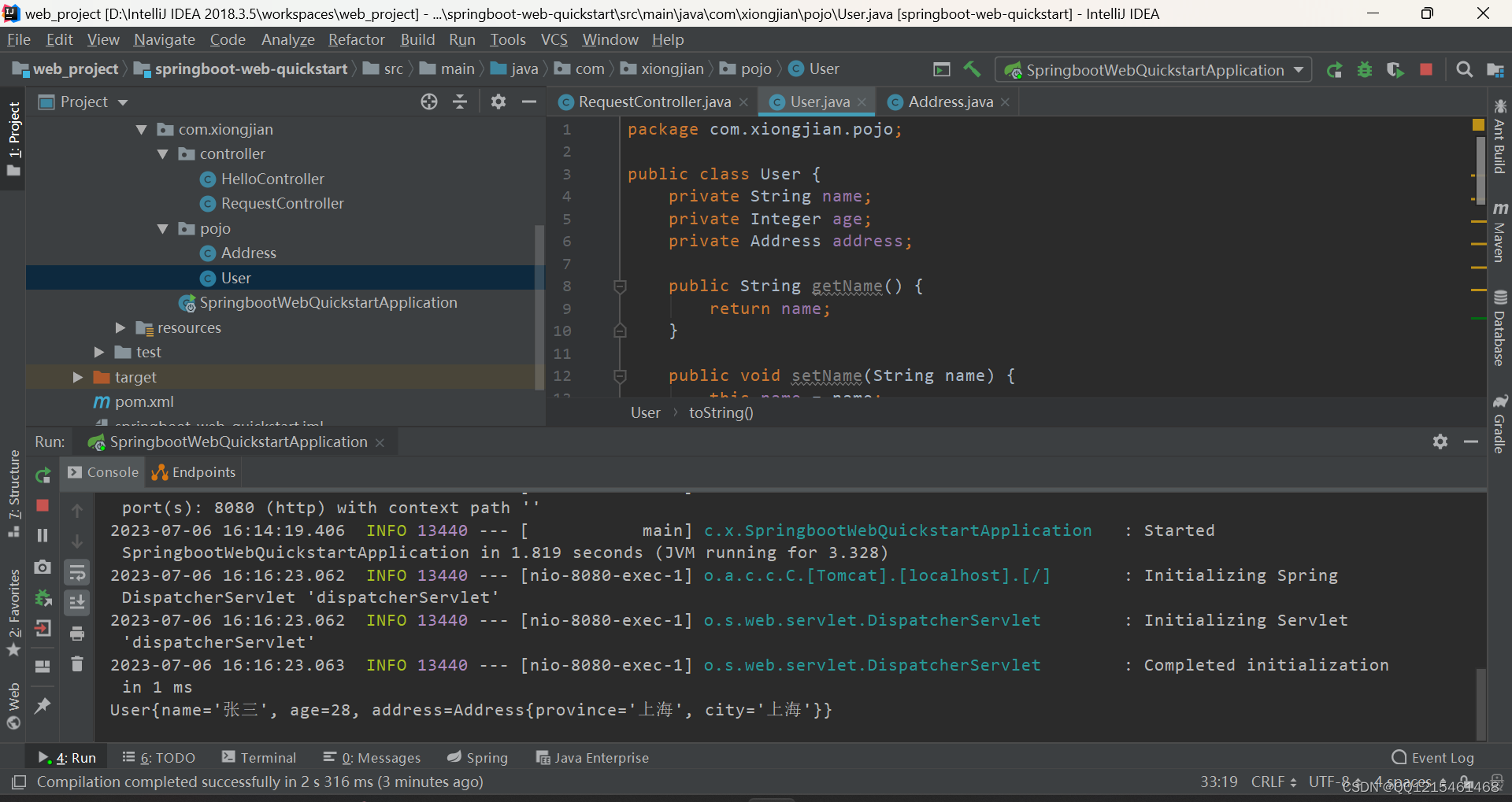1512x802 pixels.
Task: Click the console vertical scrollbar
Action: (x=1480, y=704)
